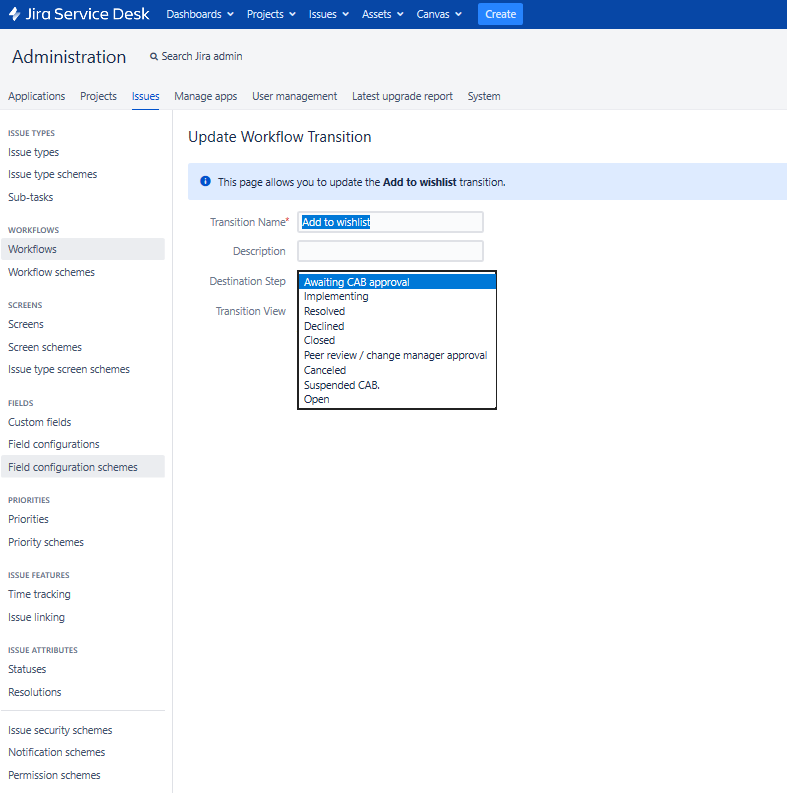
Task: Switch to the Manage apps tab
Action: 205,96
